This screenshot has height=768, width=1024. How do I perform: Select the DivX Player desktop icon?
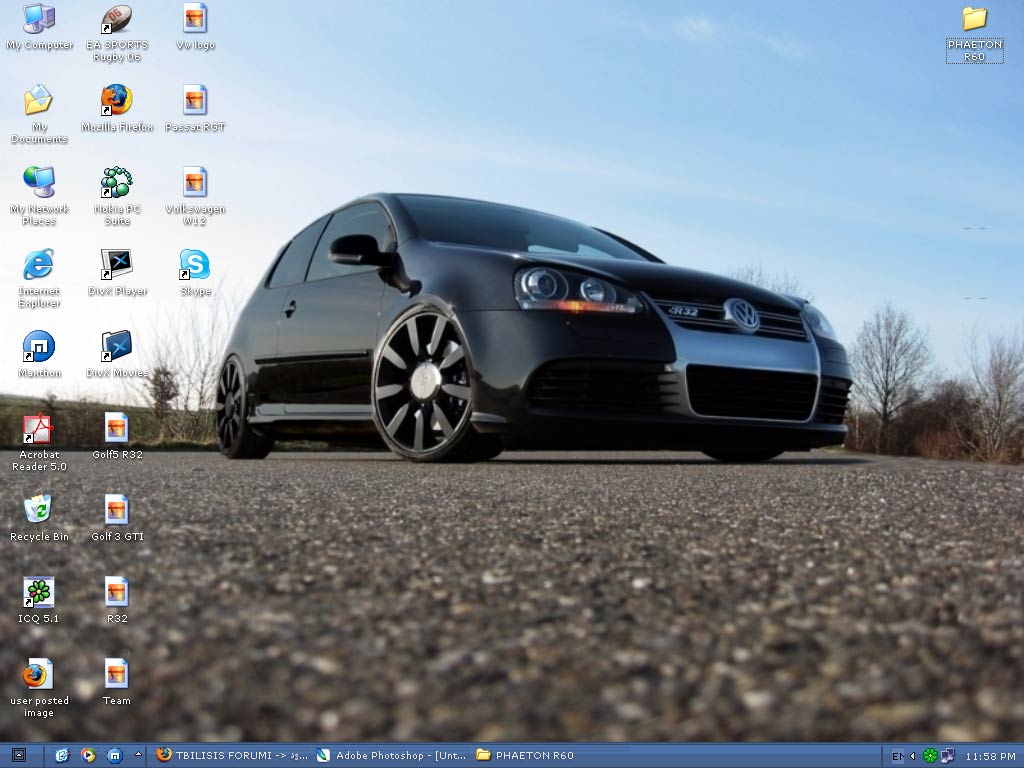[x=117, y=265]
